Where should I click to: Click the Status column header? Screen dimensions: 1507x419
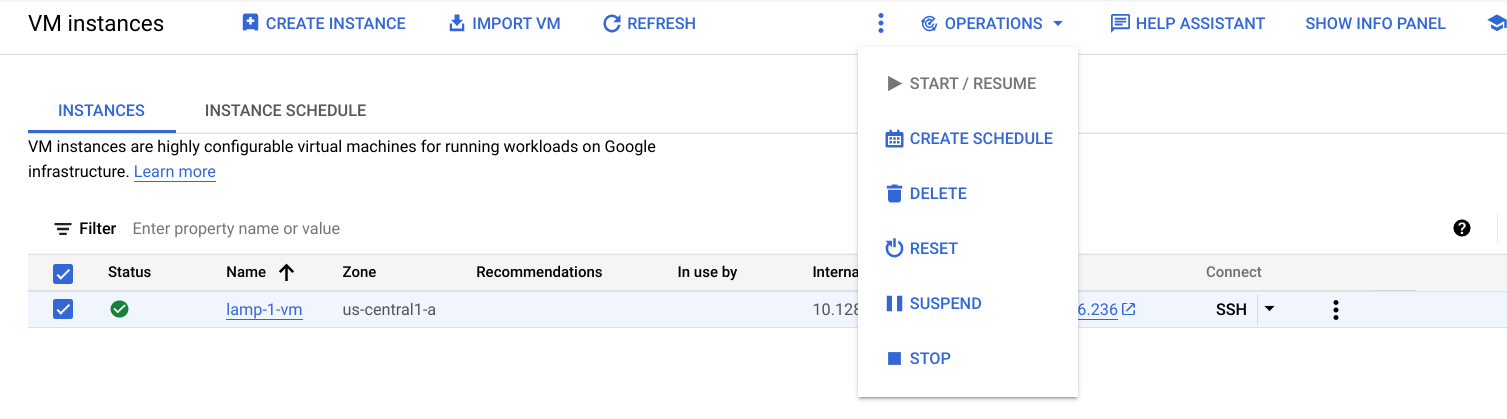129,272
